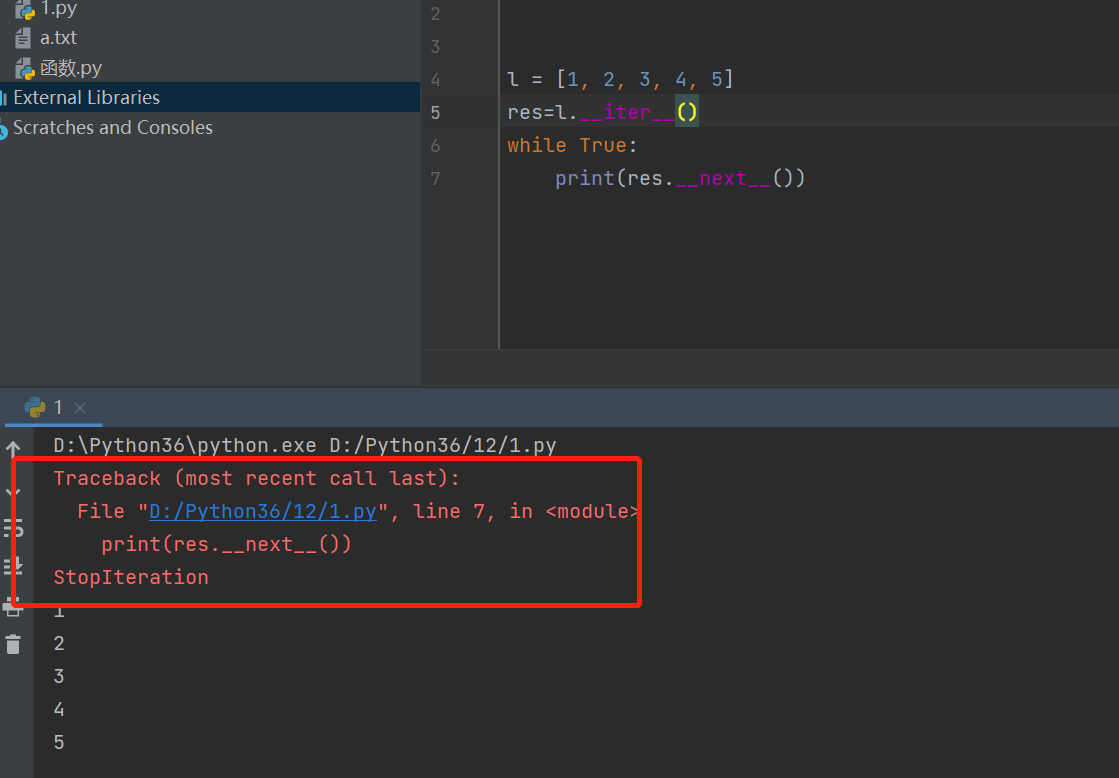Click 'Traceback (most recent call last):' in console

257,478
